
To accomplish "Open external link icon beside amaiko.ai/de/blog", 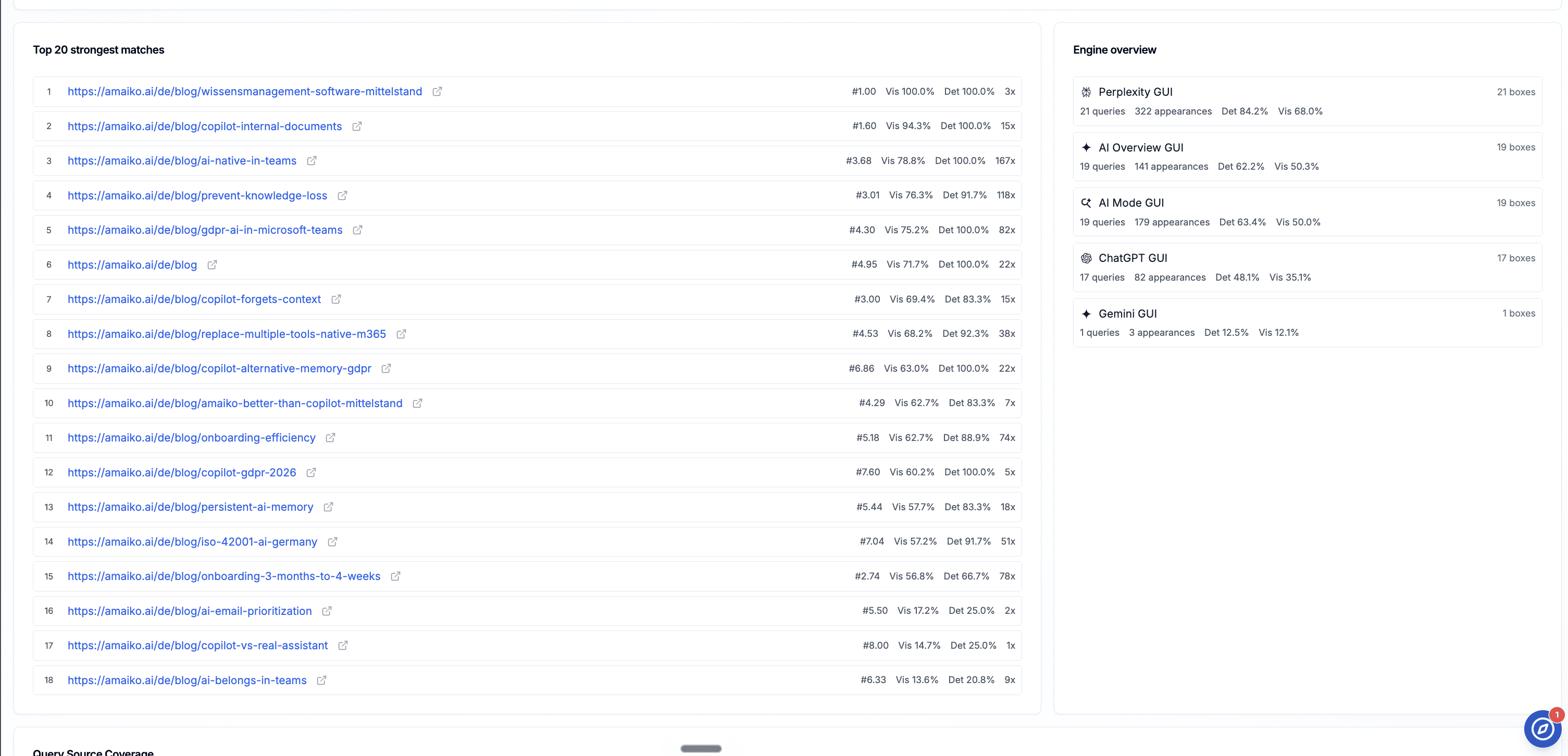I will [x=213, y=265].
